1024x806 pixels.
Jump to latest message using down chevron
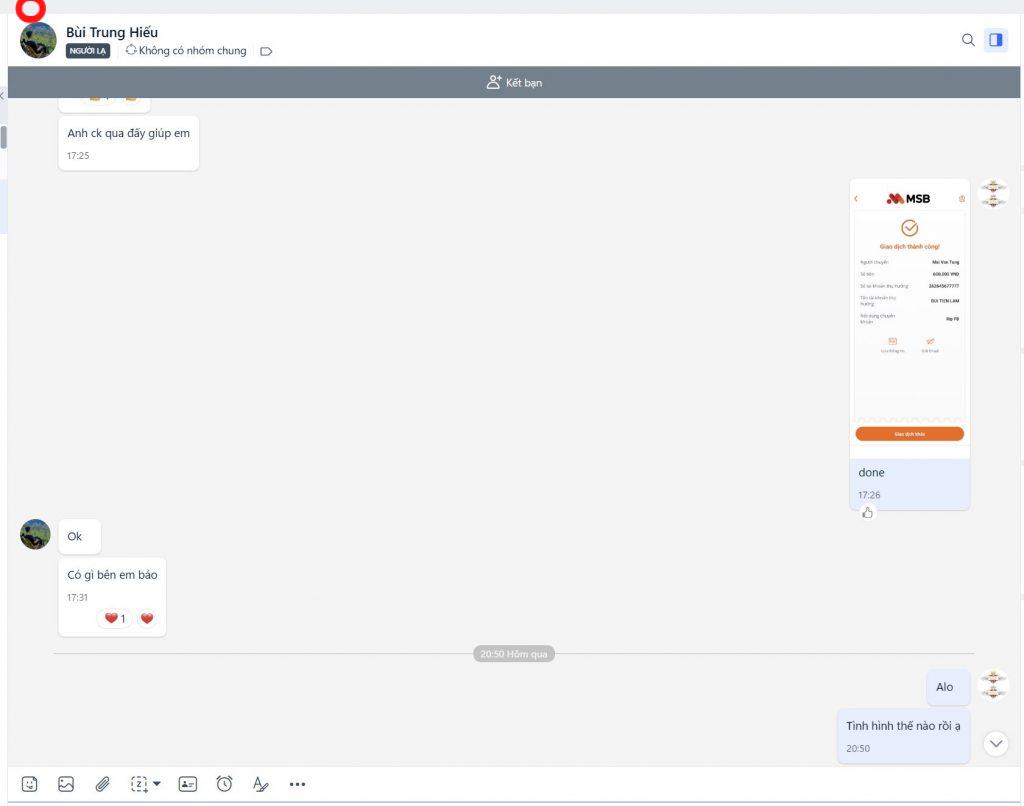click(995, 743)
